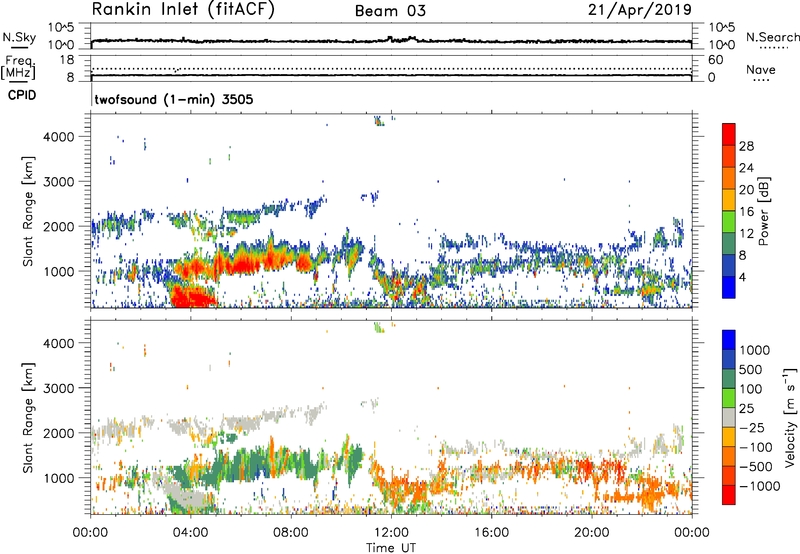Click the 'Freq. [MHz]' axis label
The image size is (800, 554).
[x=18, y=68]
